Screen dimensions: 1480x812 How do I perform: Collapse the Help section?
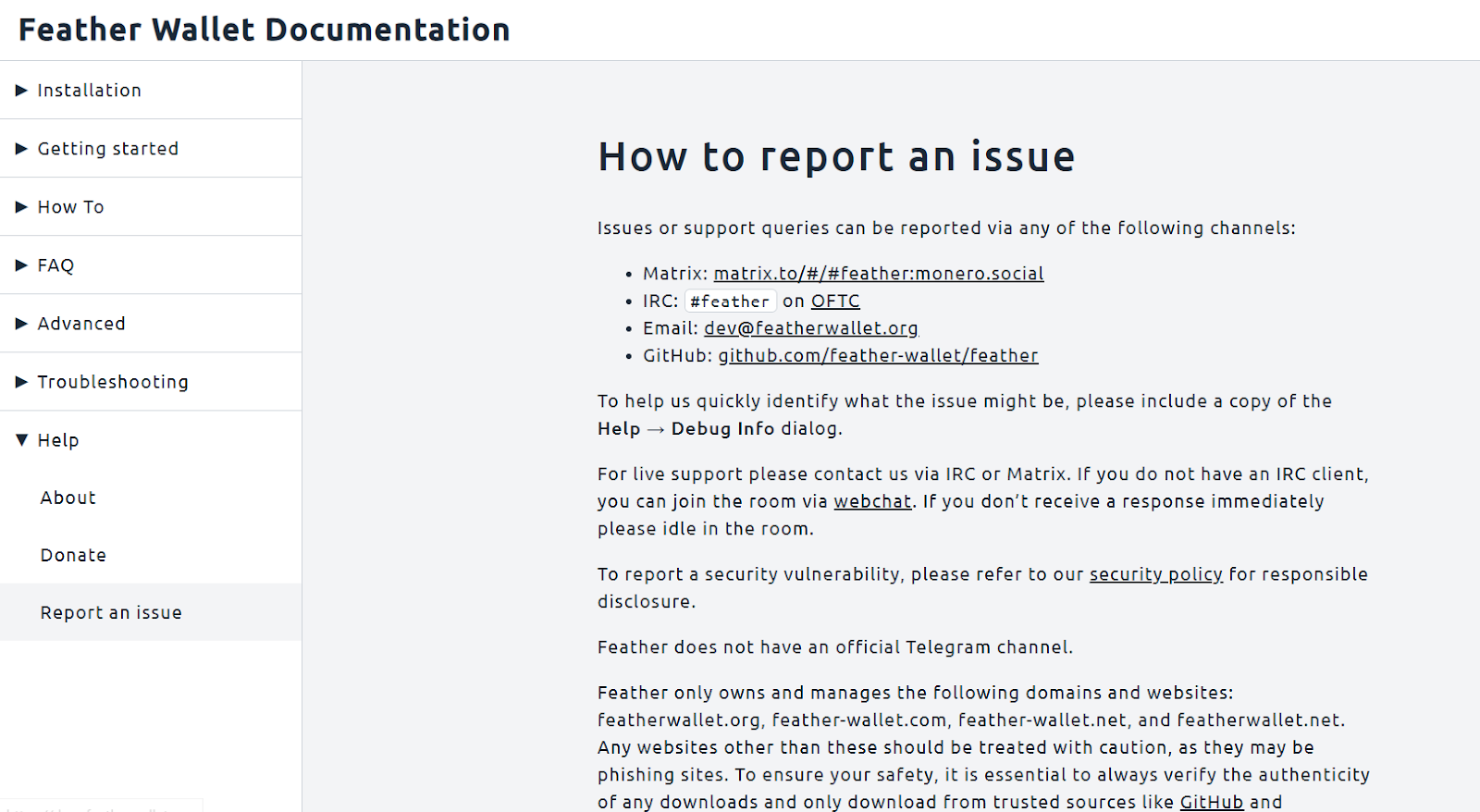pos(57,440)
